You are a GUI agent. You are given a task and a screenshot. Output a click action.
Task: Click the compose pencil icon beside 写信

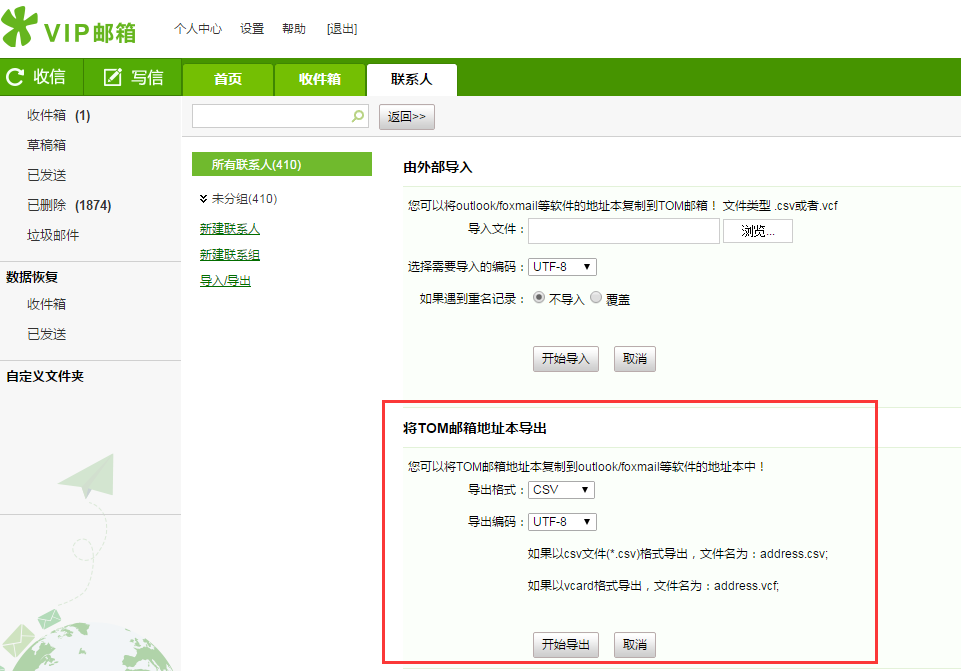[x=113, y=77]
